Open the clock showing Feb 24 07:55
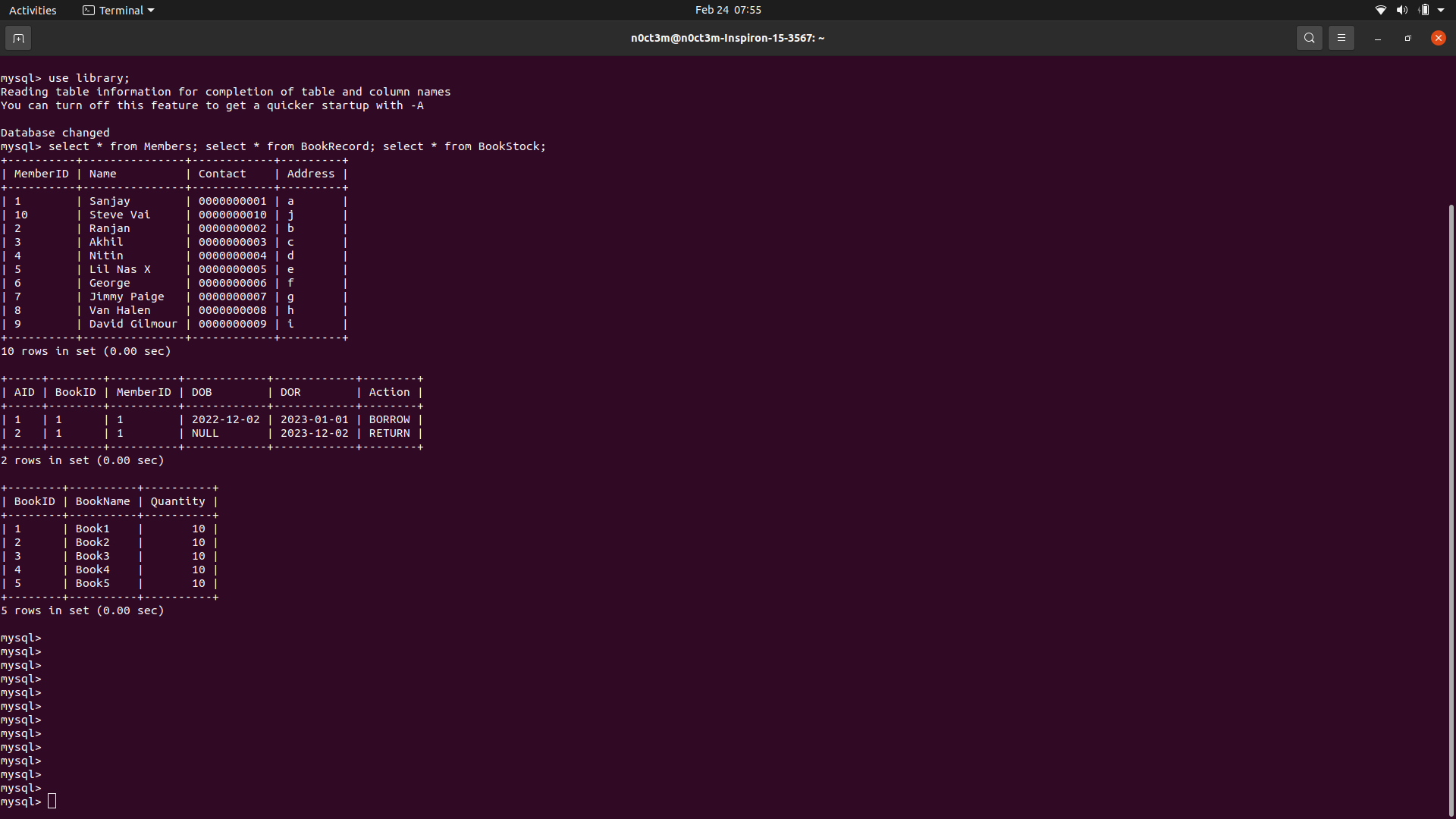The image size is (1456, 819). click(x=728, y=10)
